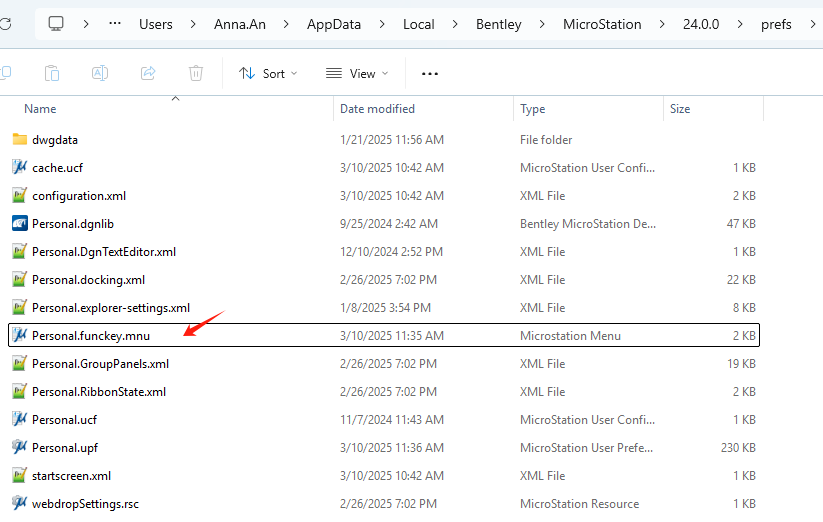Viewport: 823px width, 522px height.
Task: Click the 47 KB size cell
Action: (741, 224)
